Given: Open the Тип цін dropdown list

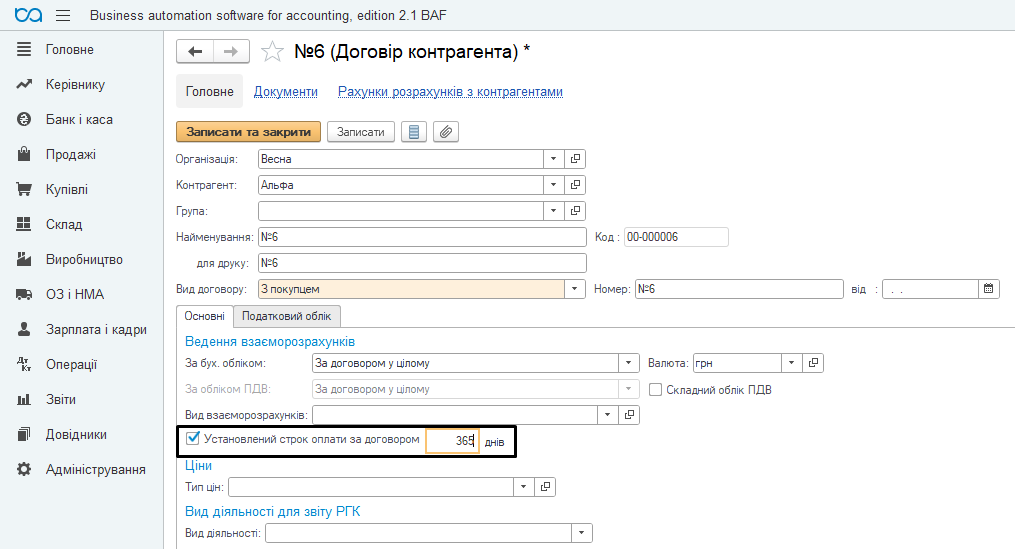Looking at the screenshot, I should (524, 487).
